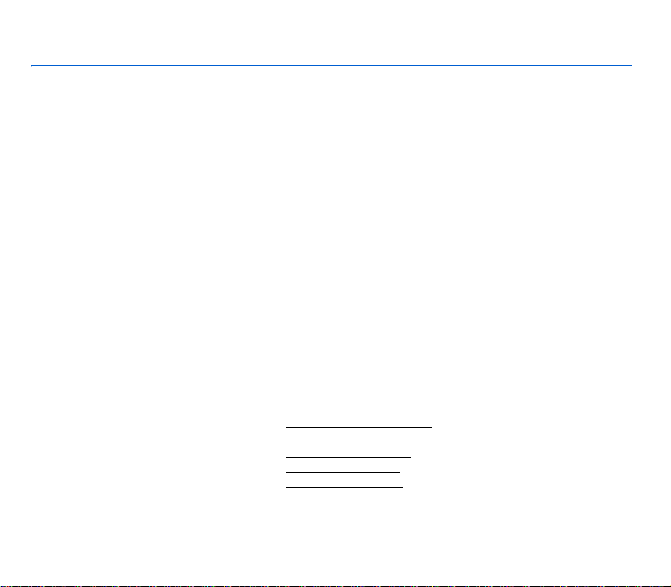Viewport: 671px width, 587px height.
Task: Click the shortest black underline field
Action: (x=343, y=472)
